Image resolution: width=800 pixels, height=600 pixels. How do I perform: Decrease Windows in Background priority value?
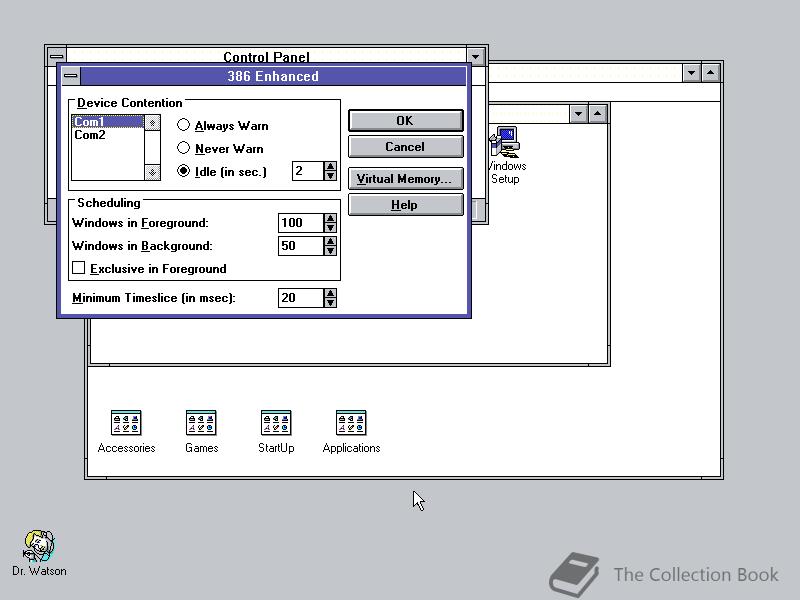pos(331,251)
